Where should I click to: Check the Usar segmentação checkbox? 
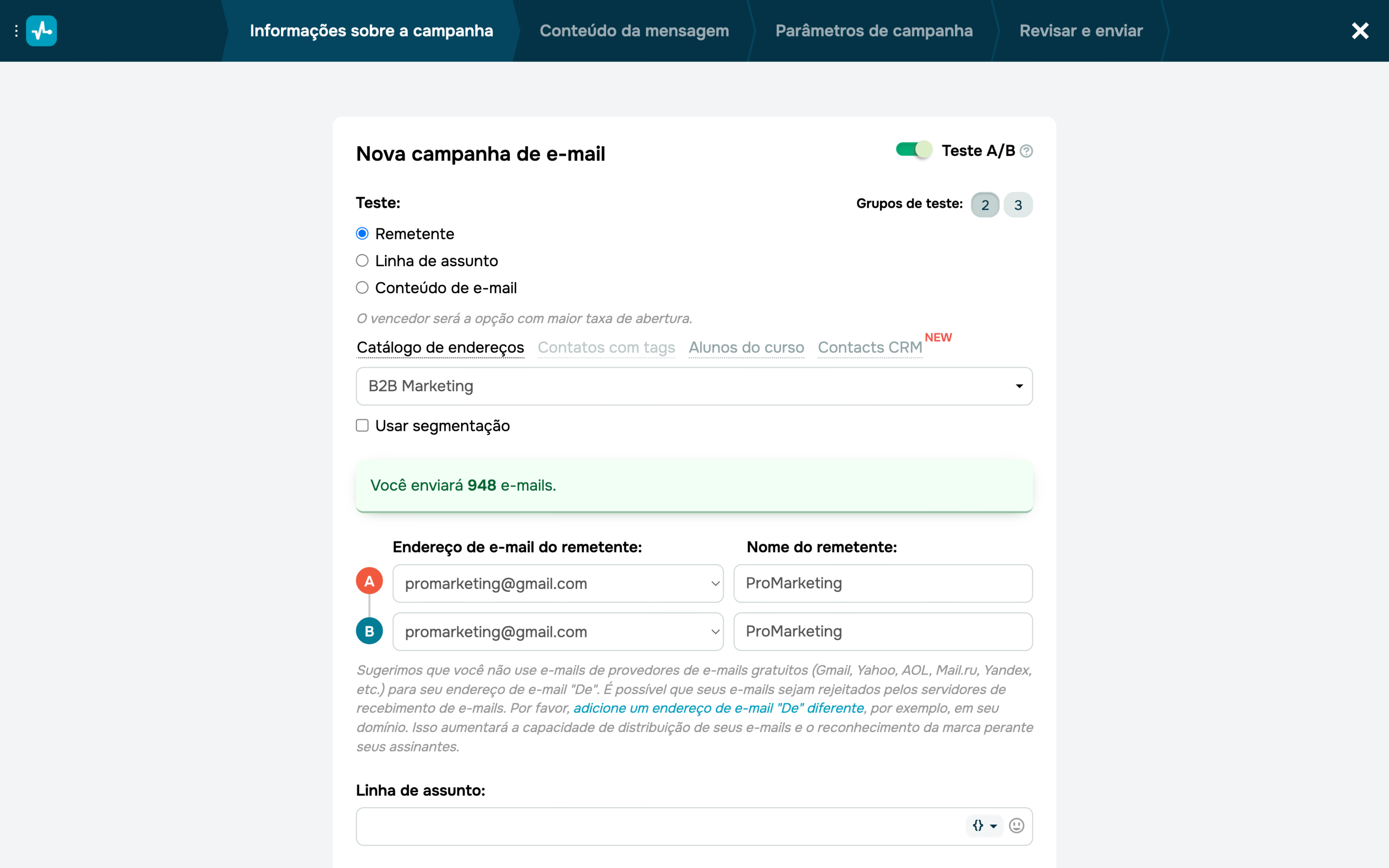coord(362,425)
